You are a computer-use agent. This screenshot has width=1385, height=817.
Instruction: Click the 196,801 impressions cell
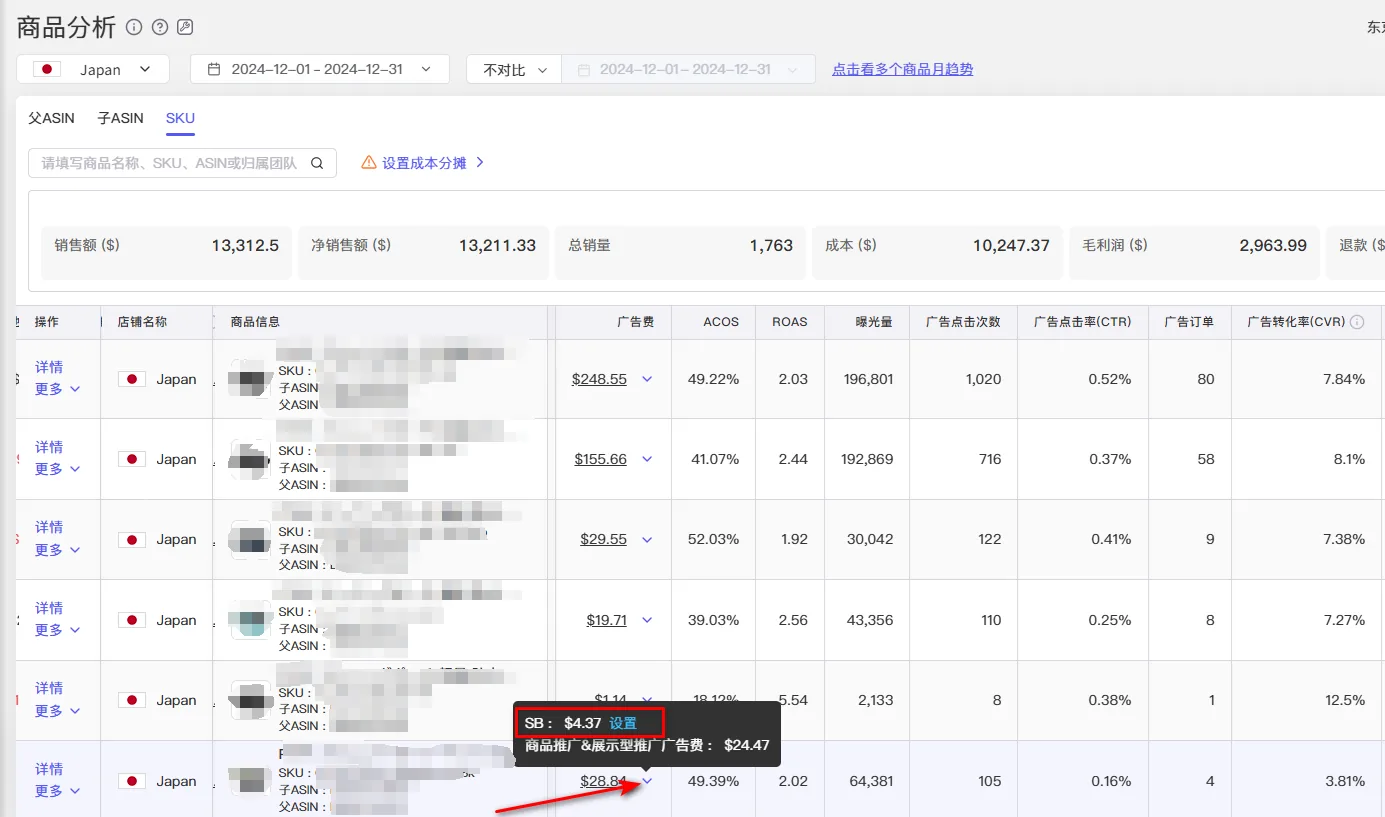[868, 379]
